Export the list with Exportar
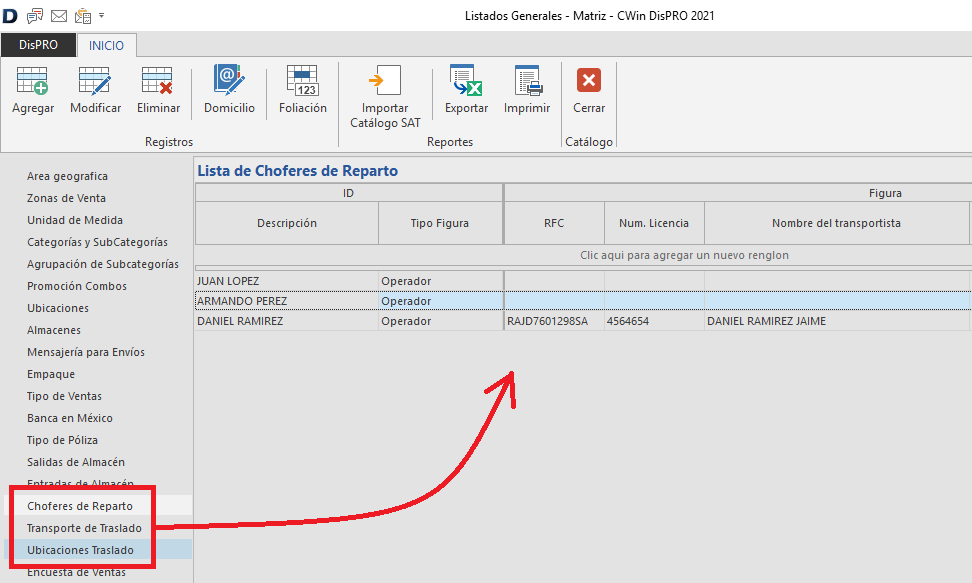 point(466,82)
